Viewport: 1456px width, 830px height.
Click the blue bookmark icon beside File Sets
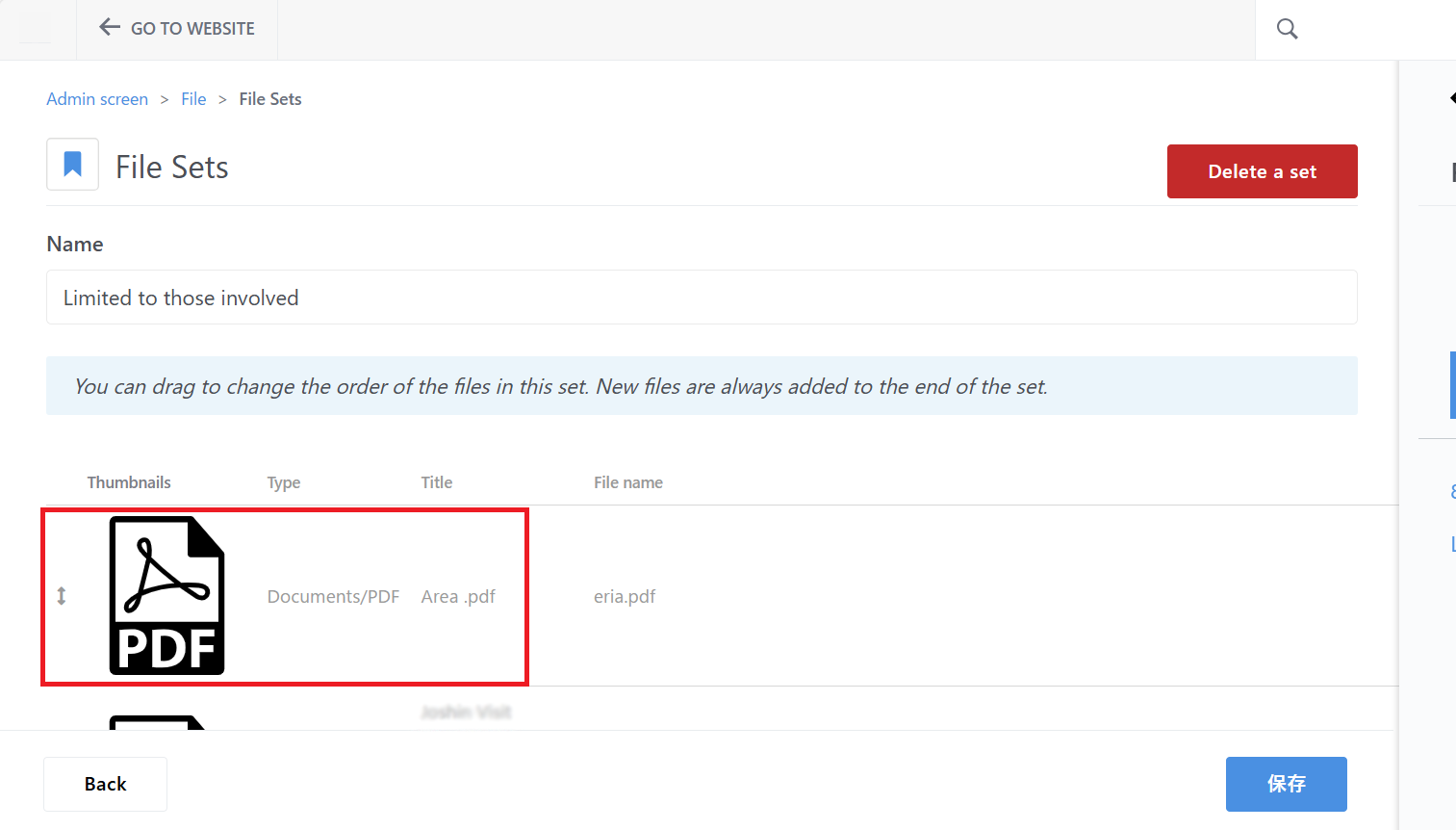tap(72, 165)
